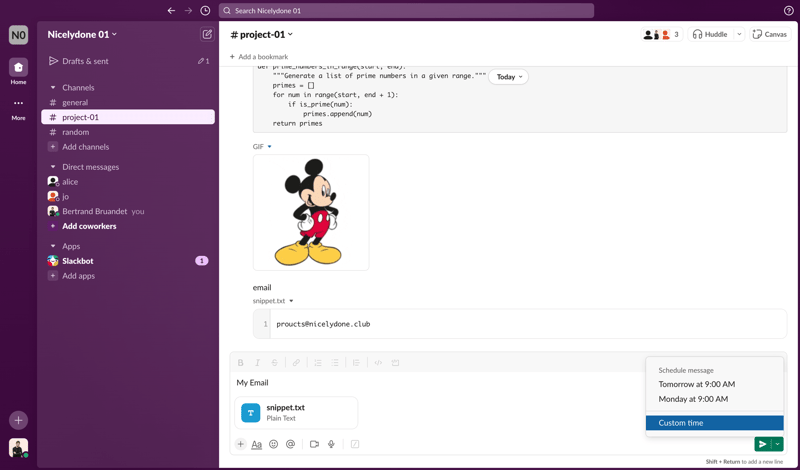Select the project-01 channel in sidebar
800x470 pixels.
[x=128, y=117]
